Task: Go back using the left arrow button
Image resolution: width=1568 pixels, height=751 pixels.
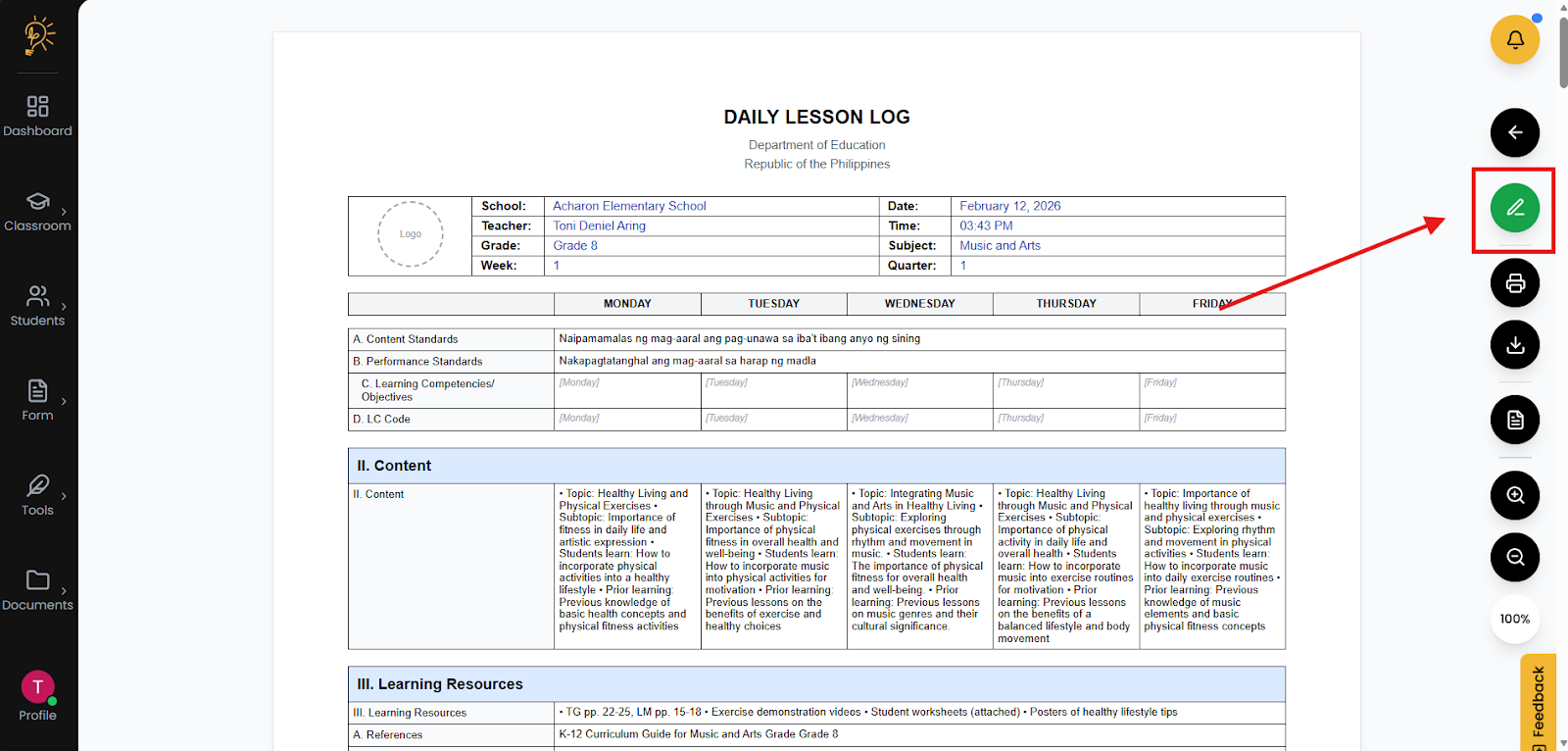Action: [1514, 132]
